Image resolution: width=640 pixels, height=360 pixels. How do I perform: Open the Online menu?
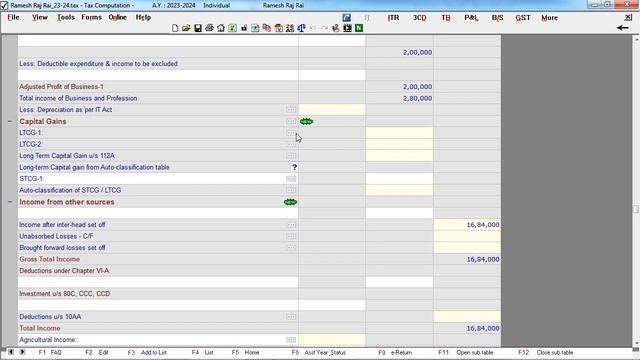coord(118,17)
